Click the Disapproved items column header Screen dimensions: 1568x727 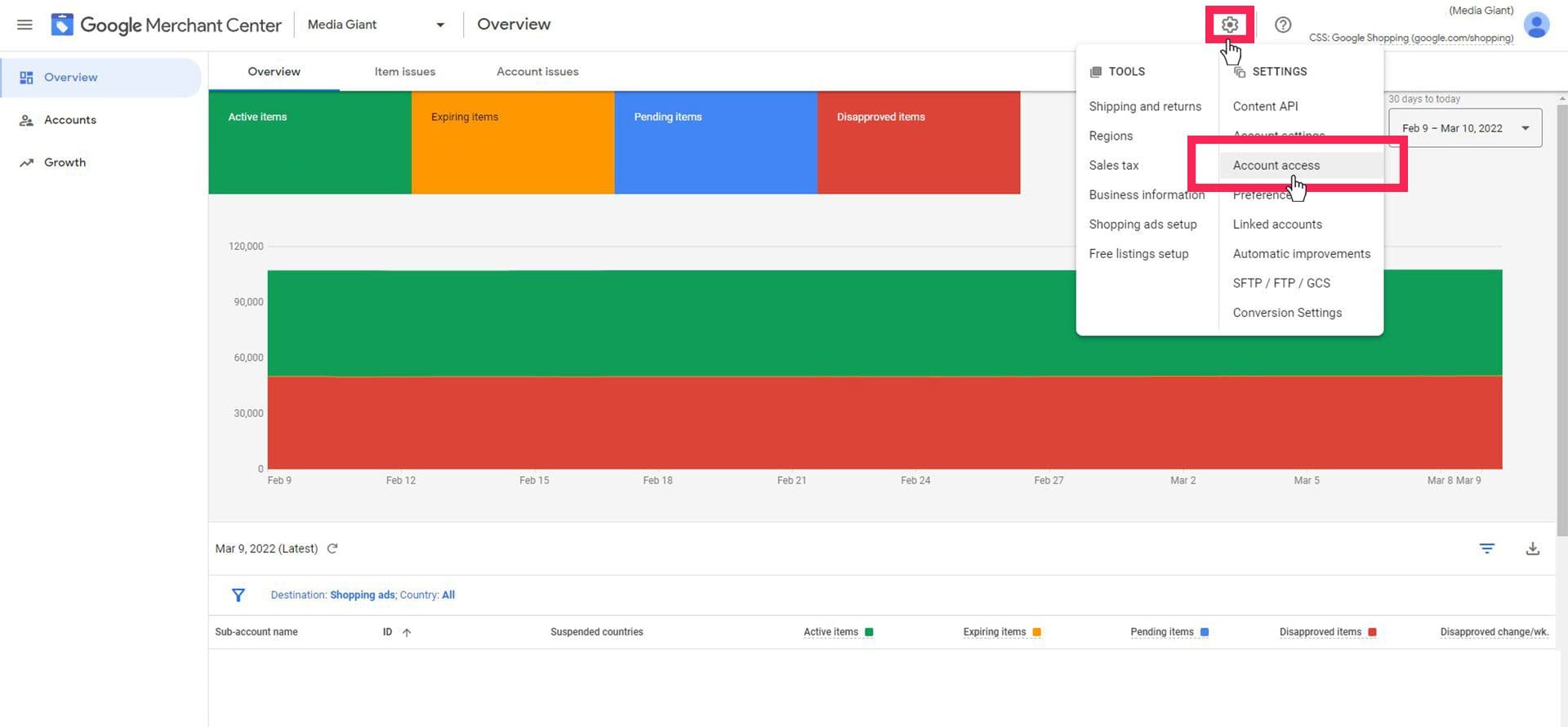coord(1321,632)
